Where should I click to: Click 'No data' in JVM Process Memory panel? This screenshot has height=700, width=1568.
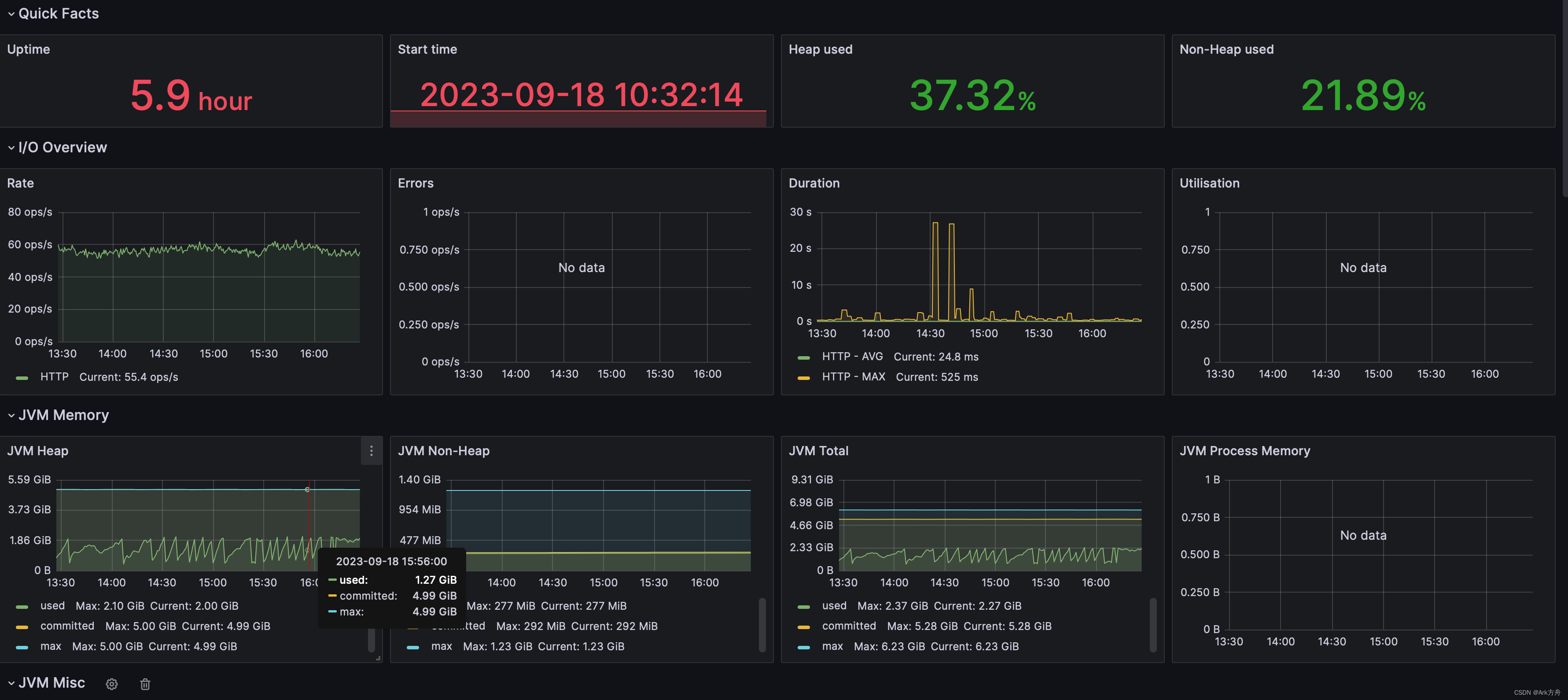[1363, 536]
